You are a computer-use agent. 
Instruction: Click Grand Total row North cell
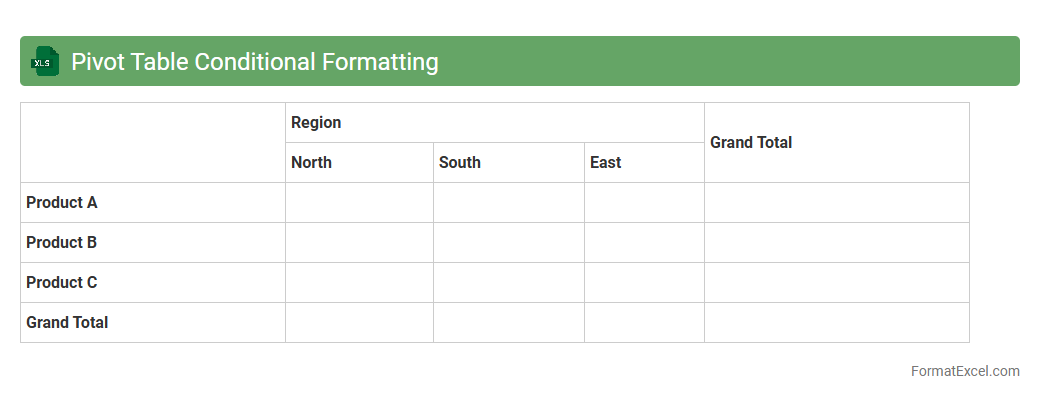[359, 323]
